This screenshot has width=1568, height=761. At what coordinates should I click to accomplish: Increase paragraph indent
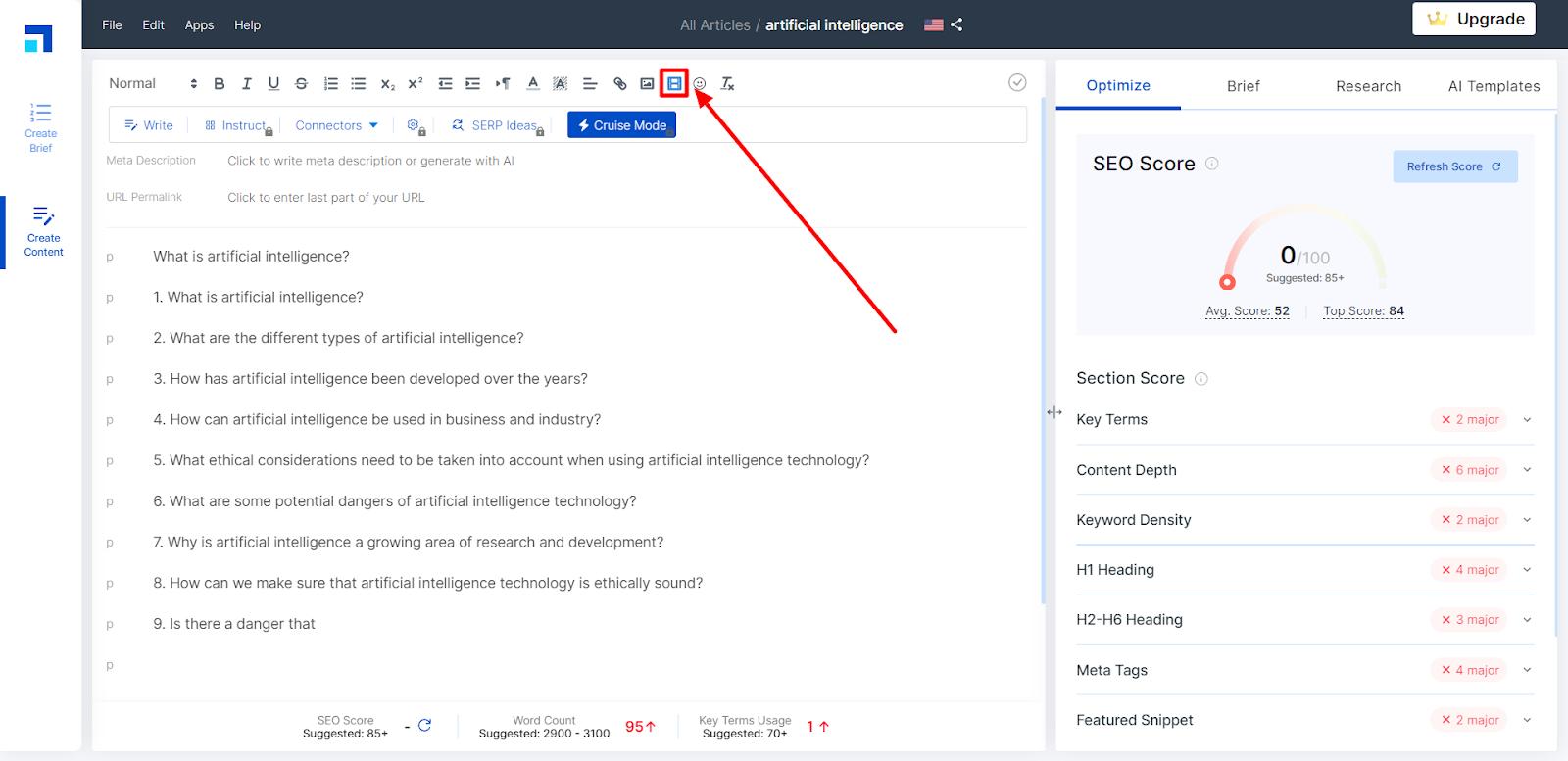click(x=472, y=84)
